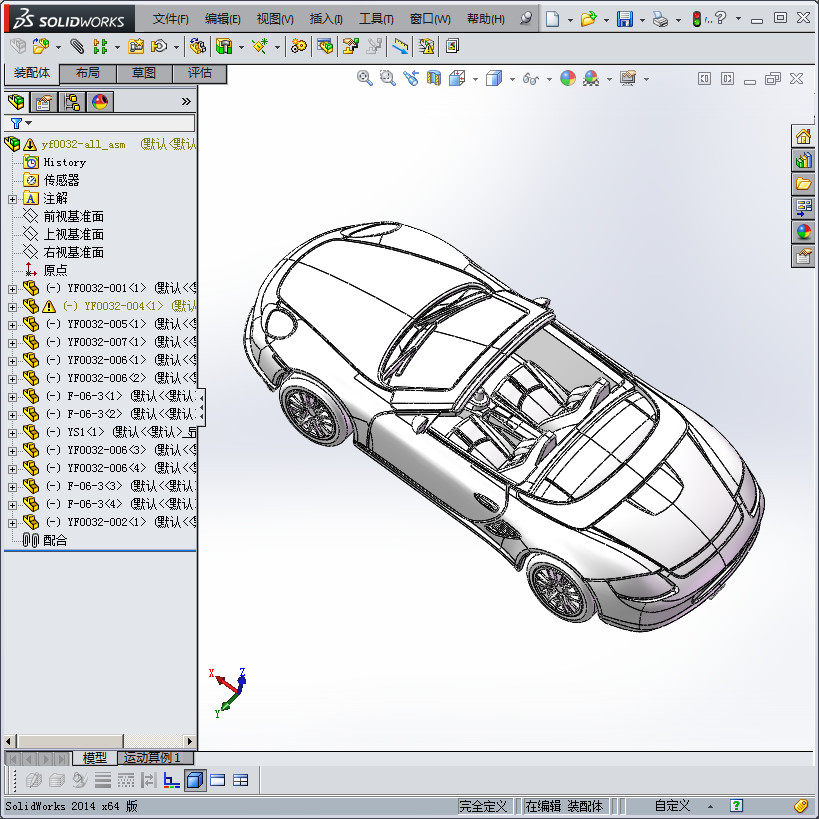Viewport: 819px width, 819px height.
Task: Expand the YS1<1> component node
Action: (12, 433)
